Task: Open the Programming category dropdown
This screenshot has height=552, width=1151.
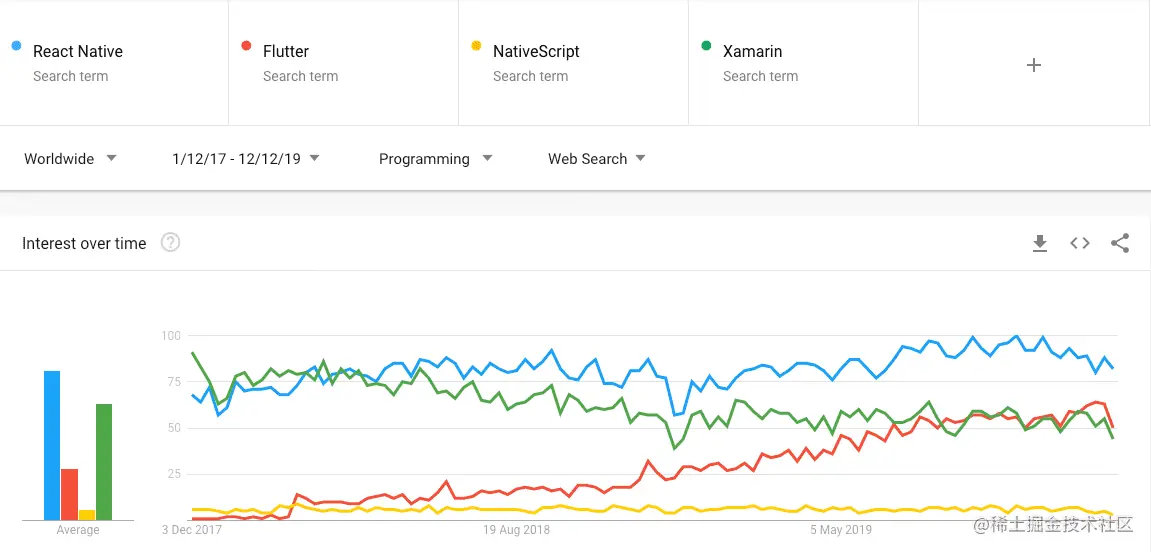Action: point(435,159)
